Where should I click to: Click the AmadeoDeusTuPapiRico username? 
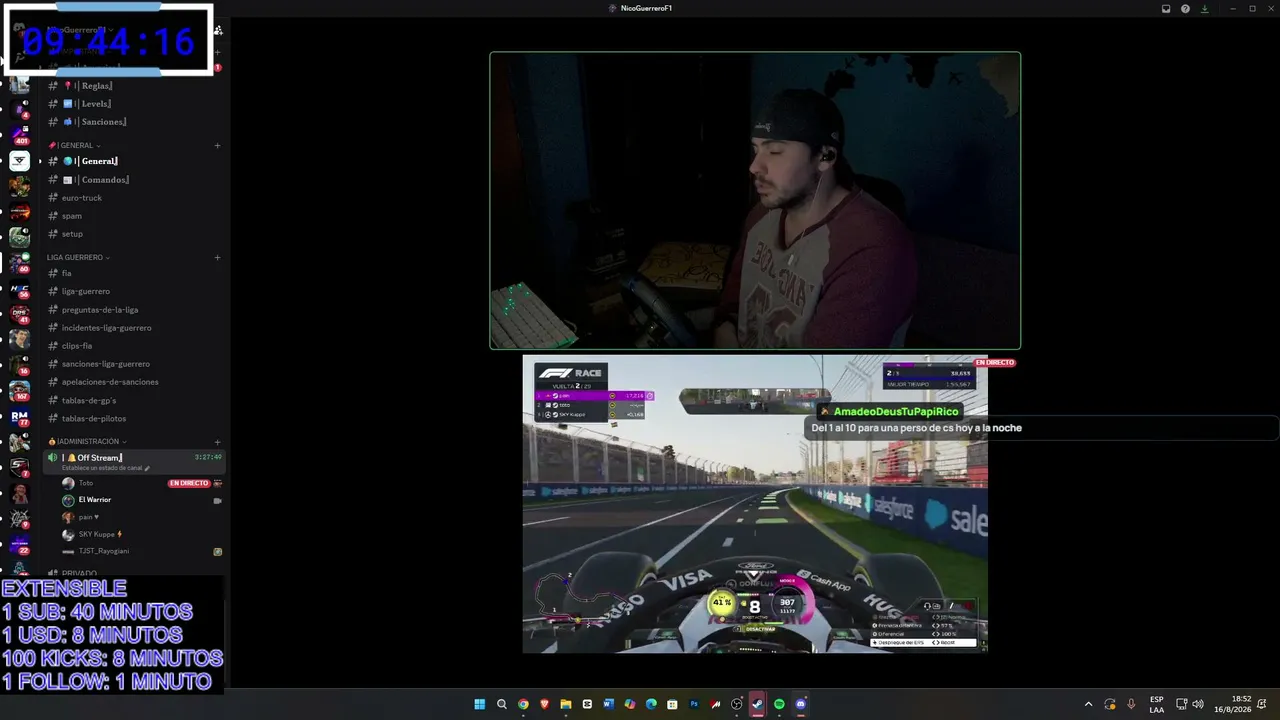point(896,412)
